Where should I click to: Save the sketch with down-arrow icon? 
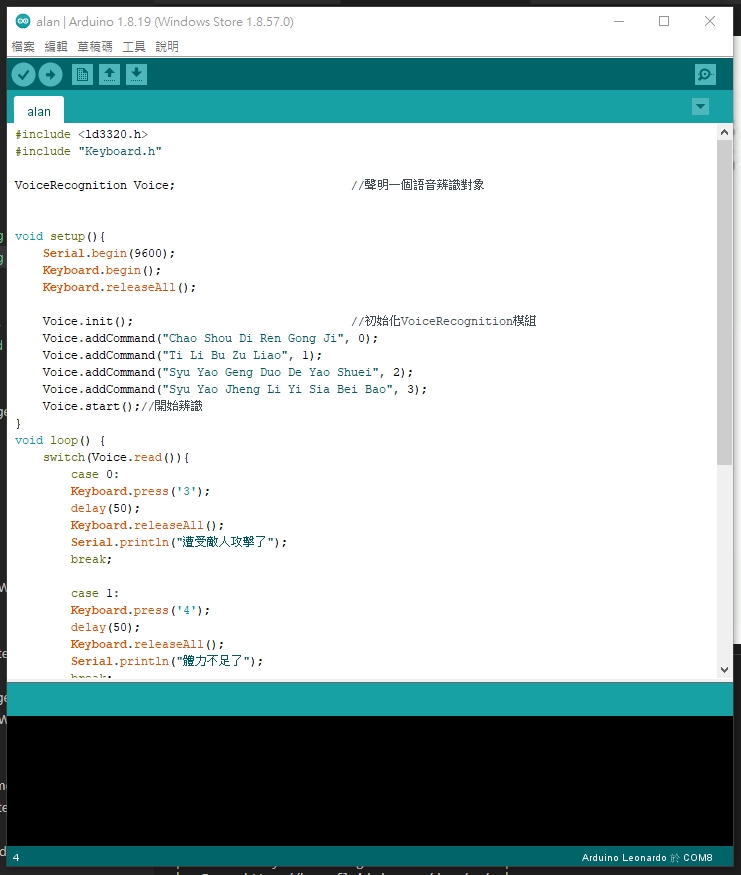tap(136, 74)
